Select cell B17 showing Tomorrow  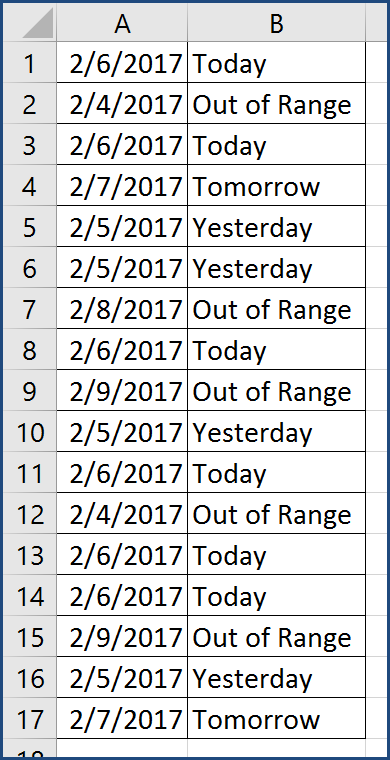coord(276,719)
